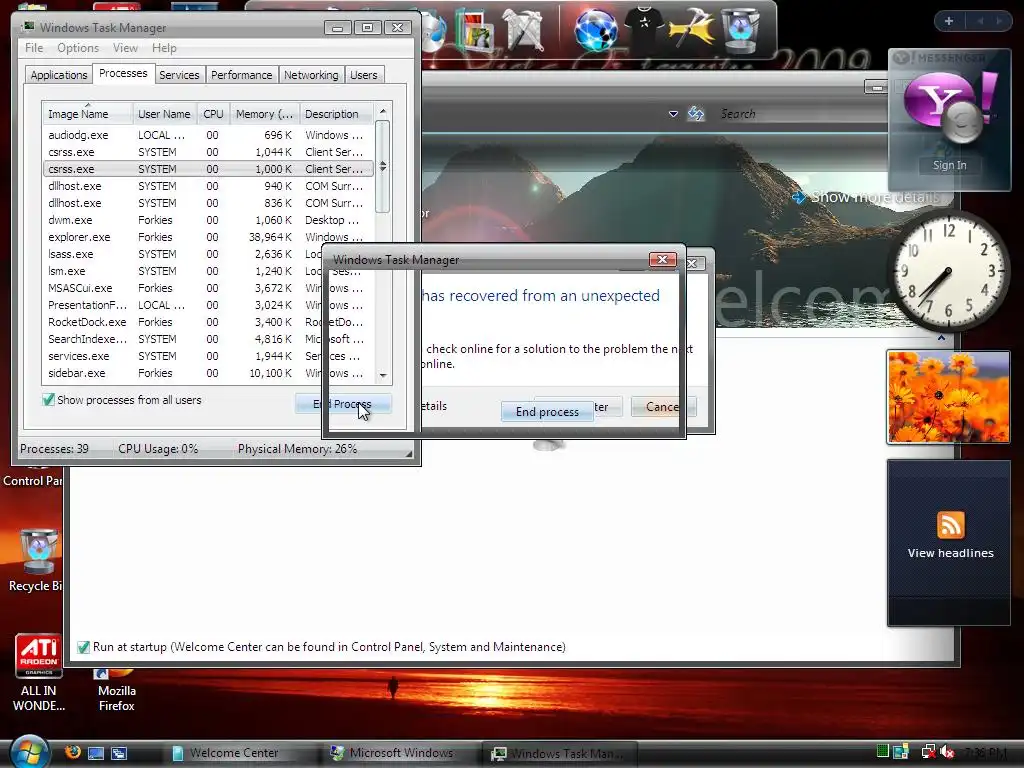Click the refresh icon in Welcome Center

tap(696, 114)
